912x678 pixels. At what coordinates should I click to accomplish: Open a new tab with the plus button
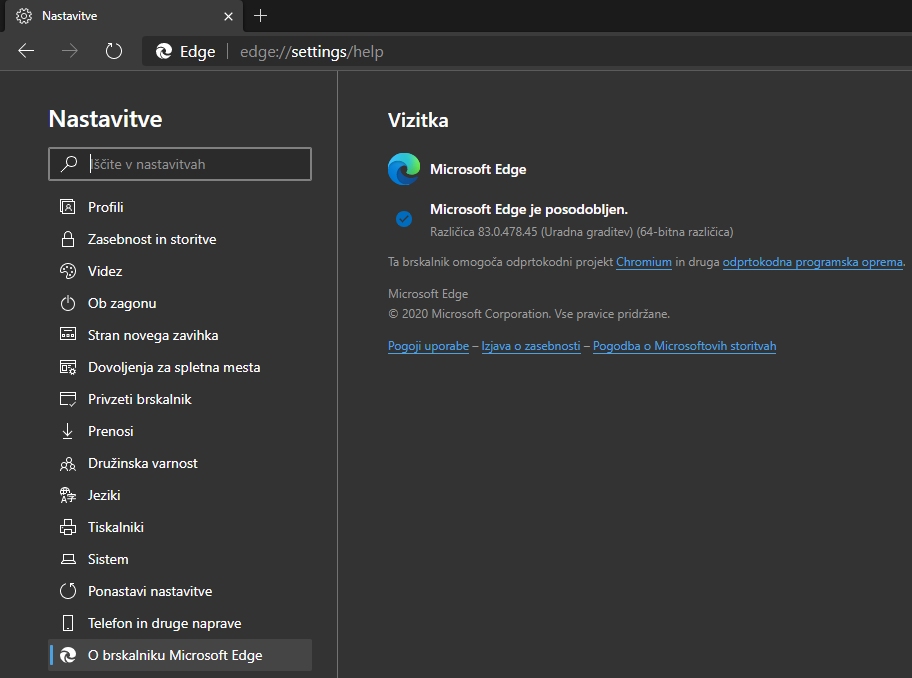click(x=261, y=16)
